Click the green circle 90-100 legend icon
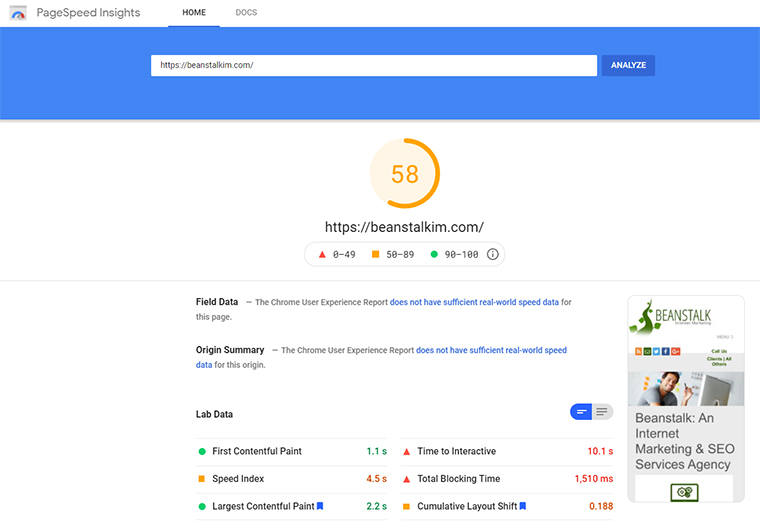The width and height of the screenshot is (760, 530). pos(434,254)
